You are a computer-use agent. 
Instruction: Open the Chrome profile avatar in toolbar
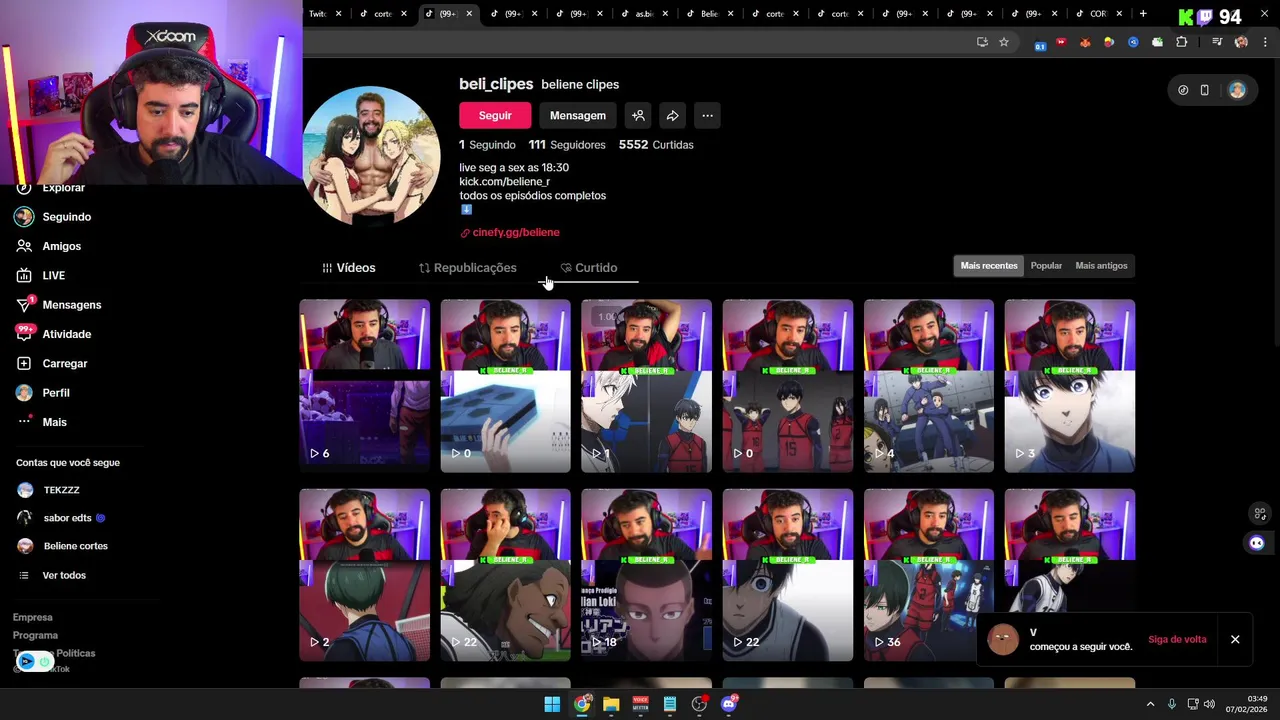1241,42
